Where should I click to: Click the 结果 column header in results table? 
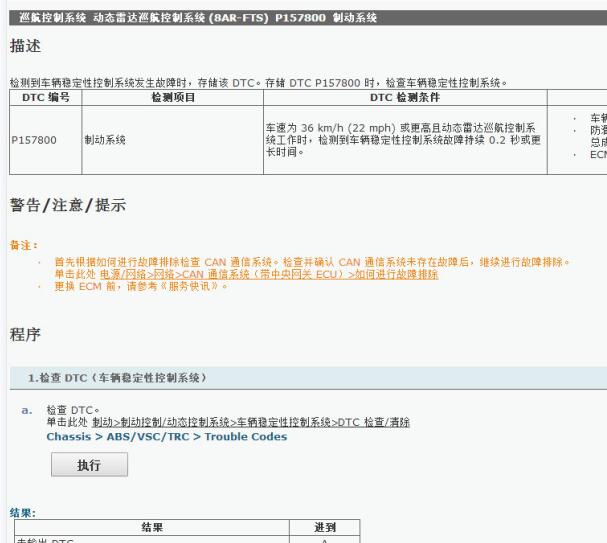(x=152, y=527)
